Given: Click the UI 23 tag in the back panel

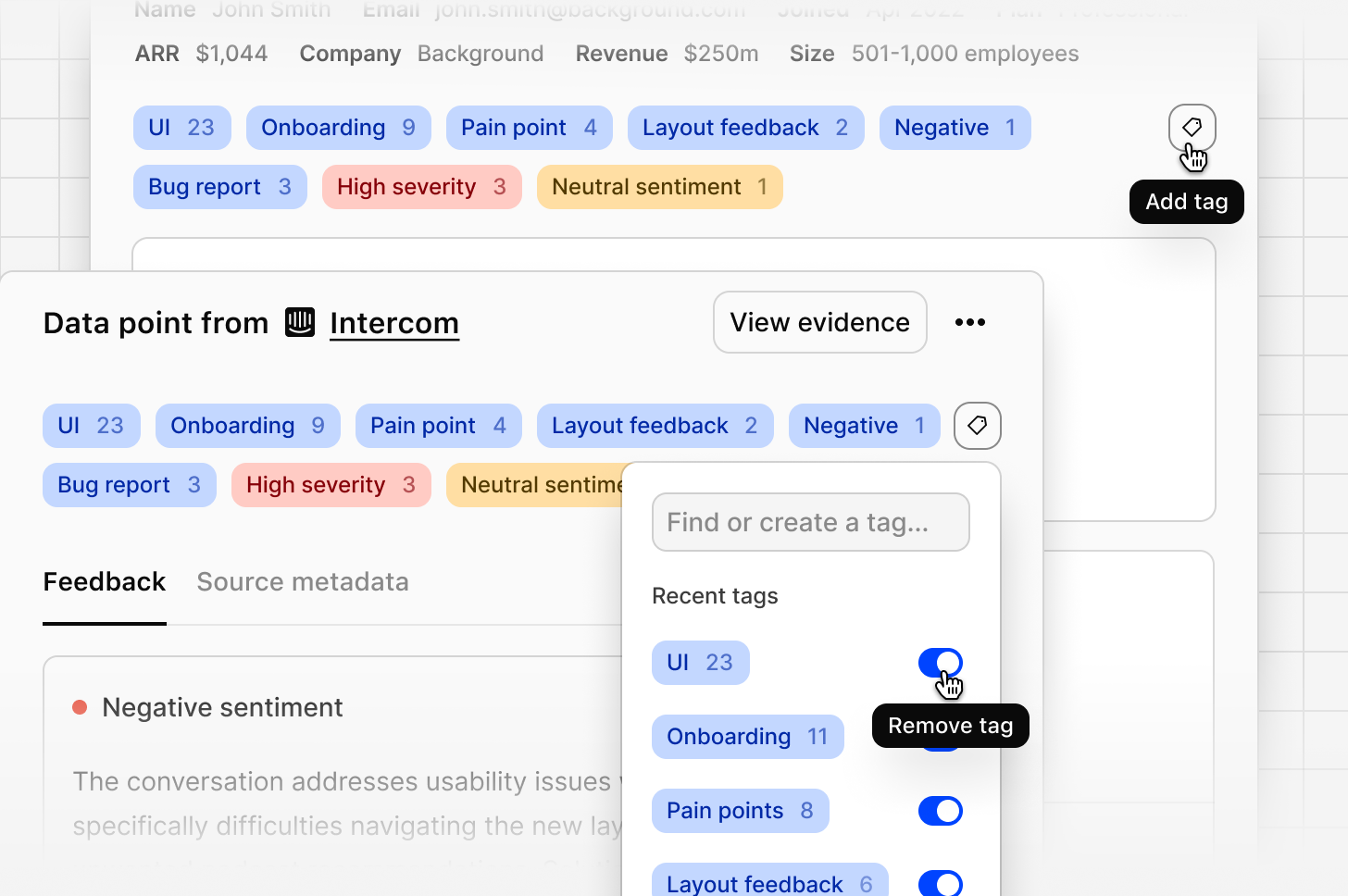Looking at the screenshot, I should point(182,128).
